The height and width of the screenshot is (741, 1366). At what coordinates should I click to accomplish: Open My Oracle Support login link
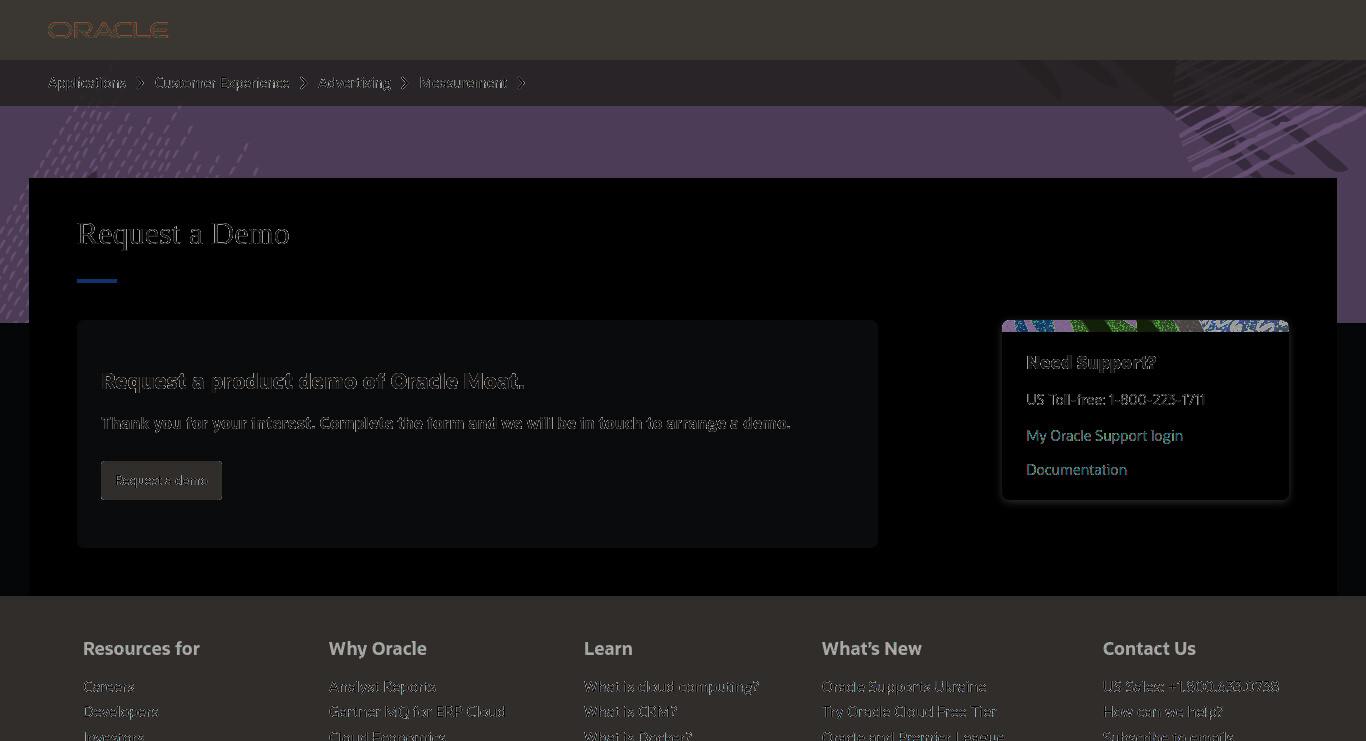(x=1104, y=436)
